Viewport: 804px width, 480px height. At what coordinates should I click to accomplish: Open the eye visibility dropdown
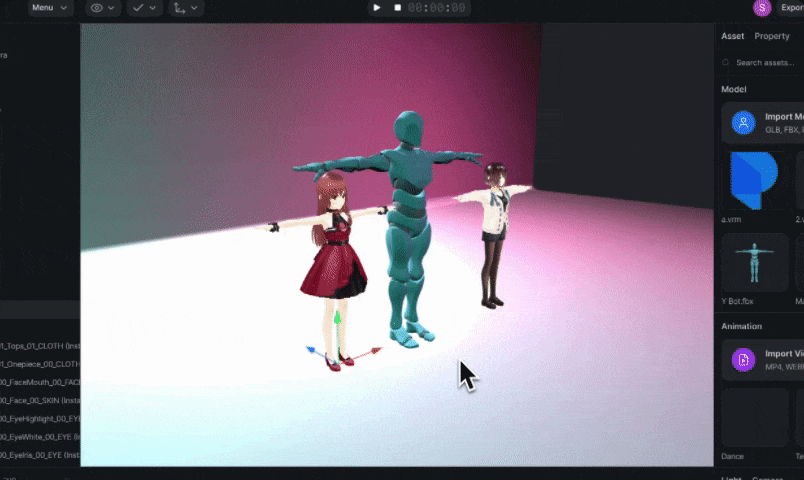[x=102, y=8]
